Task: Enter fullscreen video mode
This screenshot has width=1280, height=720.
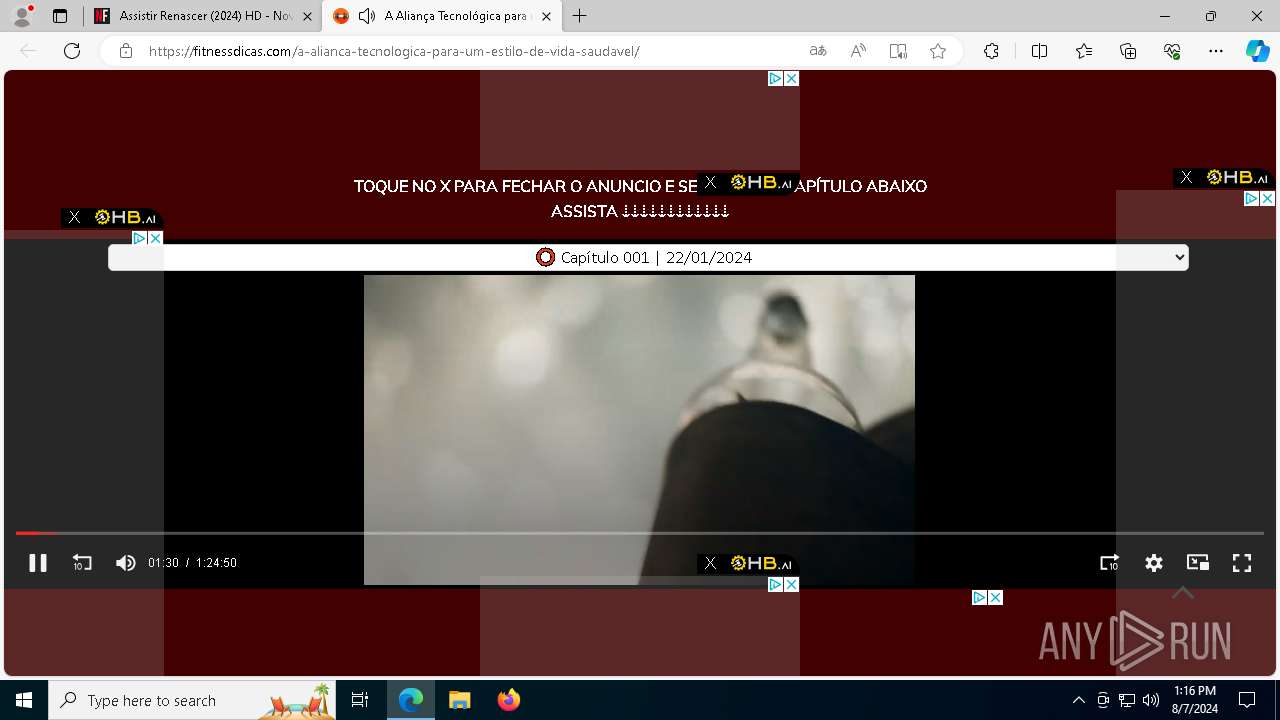Action: (x=1242, y=563)
